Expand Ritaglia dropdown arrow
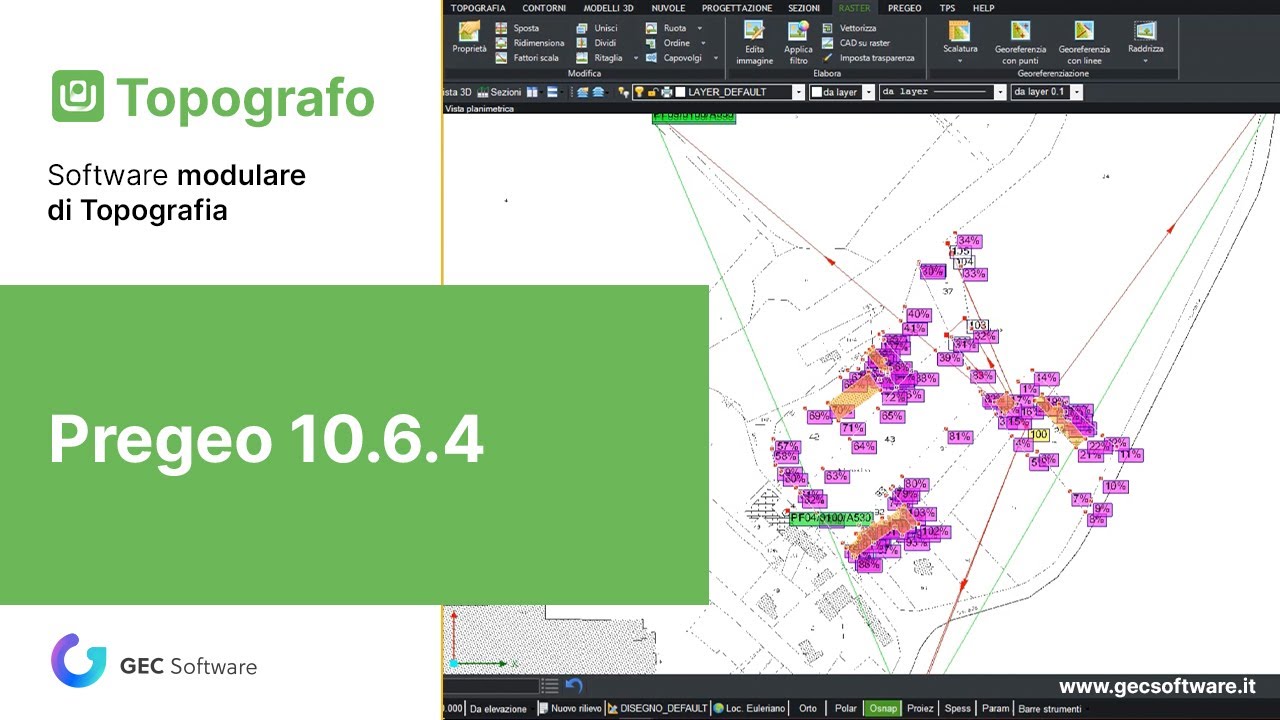The image size is (1280, 720). (x=635, y=58)
